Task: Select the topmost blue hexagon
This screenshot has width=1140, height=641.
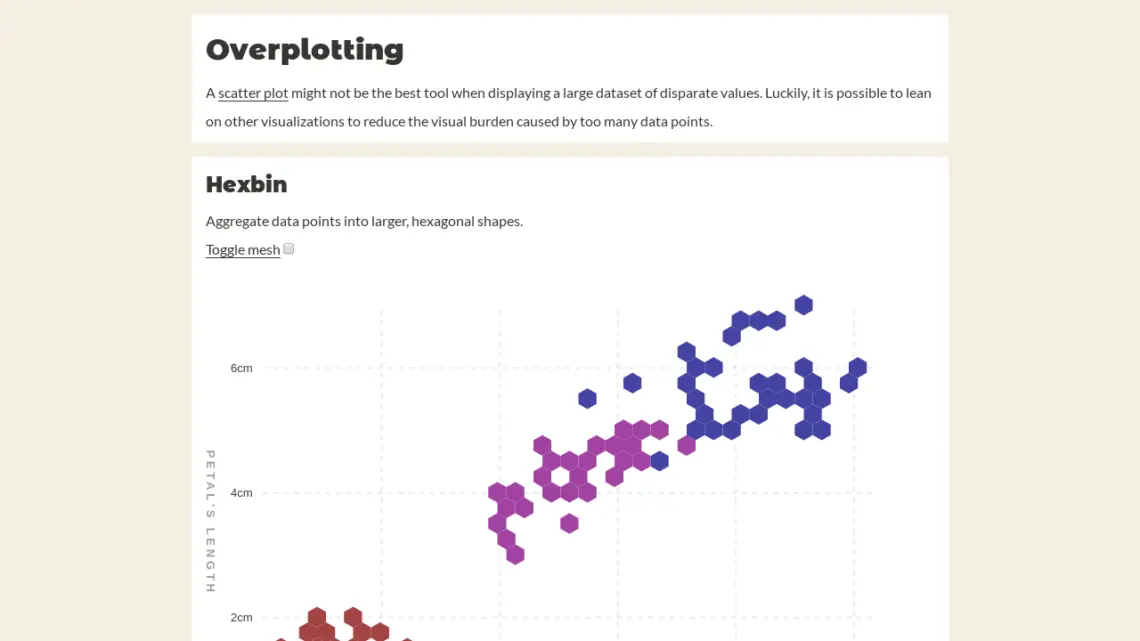Action: click(x=803, y=305)
